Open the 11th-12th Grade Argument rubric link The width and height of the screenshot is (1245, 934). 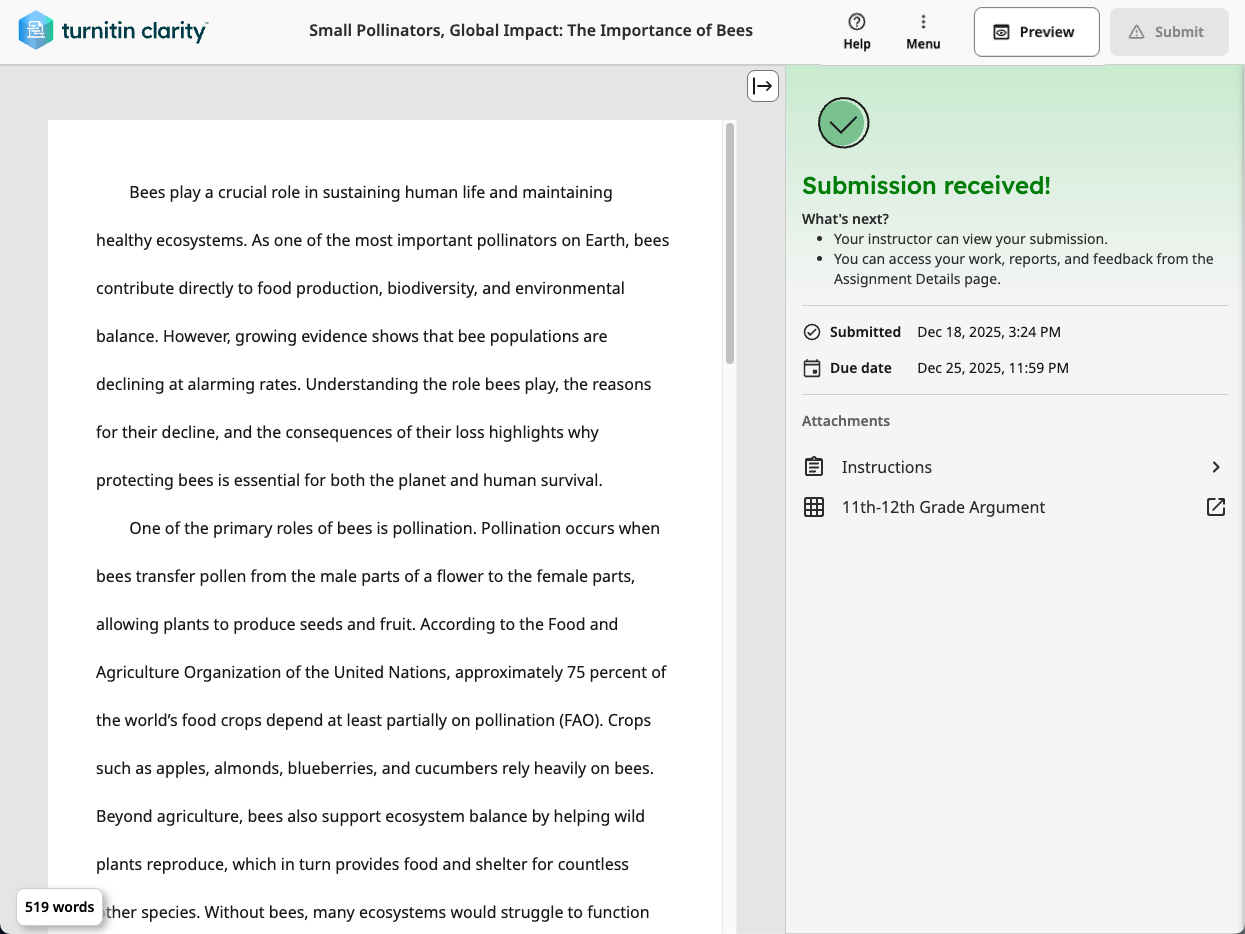(943, 507)
